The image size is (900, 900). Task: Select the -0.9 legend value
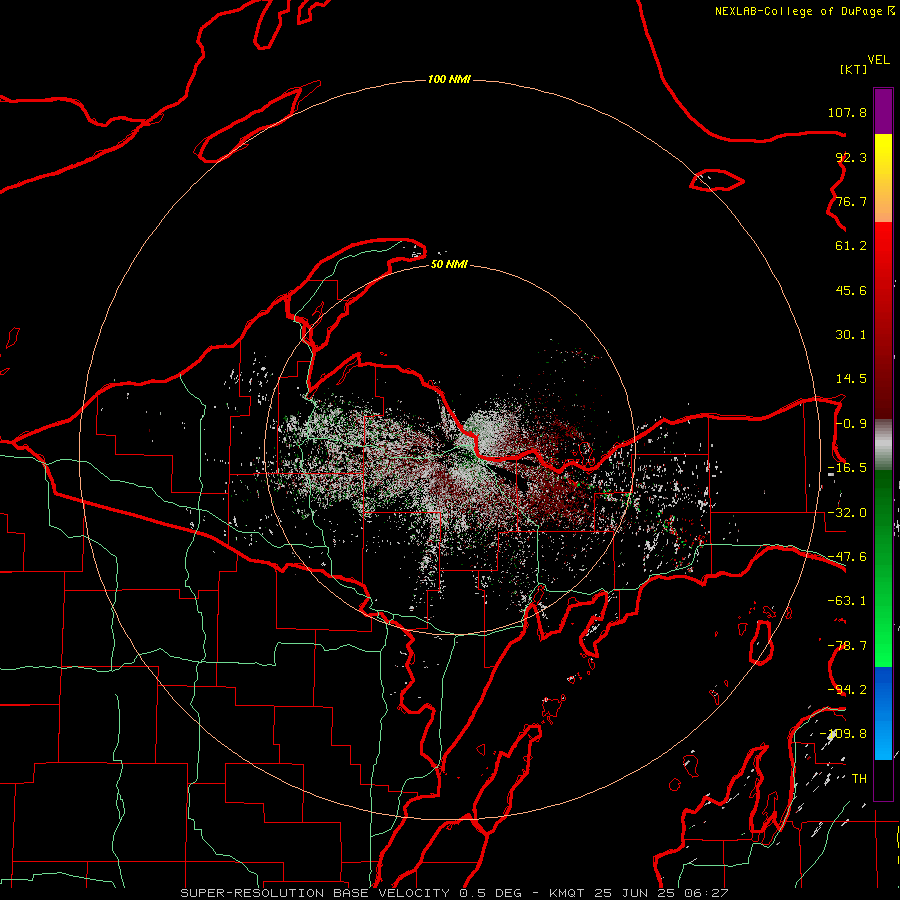(851, 424)
